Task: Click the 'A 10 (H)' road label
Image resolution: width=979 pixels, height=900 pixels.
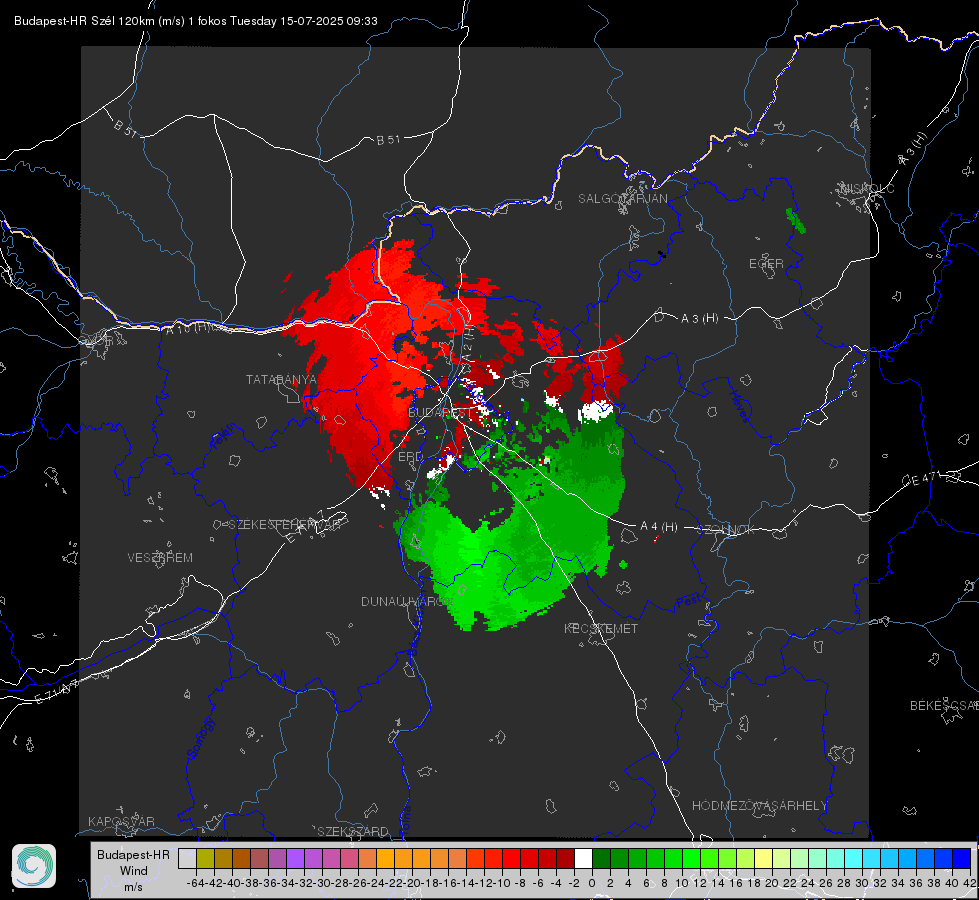Action: tap(187, 328)
